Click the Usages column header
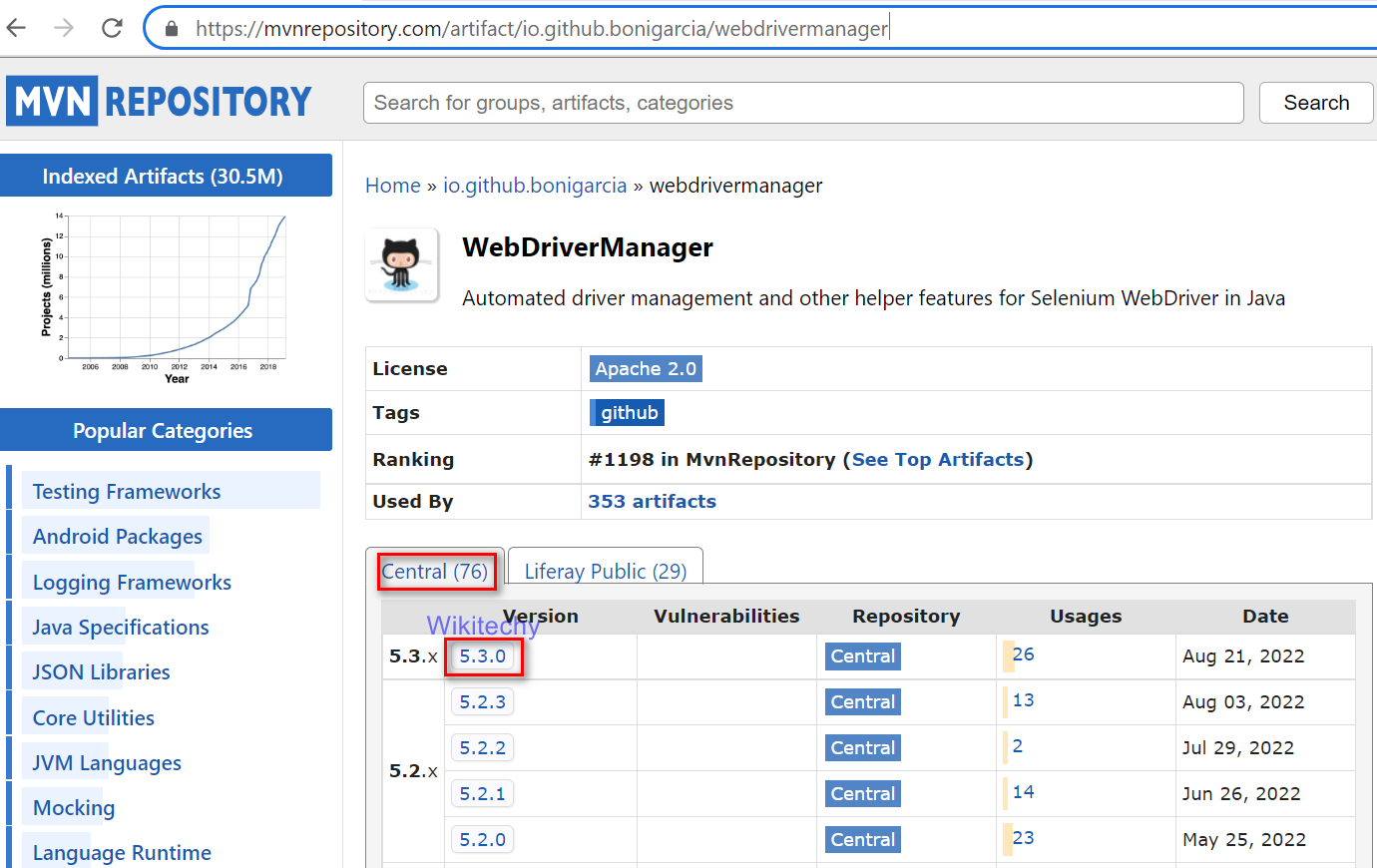This screenshot has width=1377, height=868. 1086,617
